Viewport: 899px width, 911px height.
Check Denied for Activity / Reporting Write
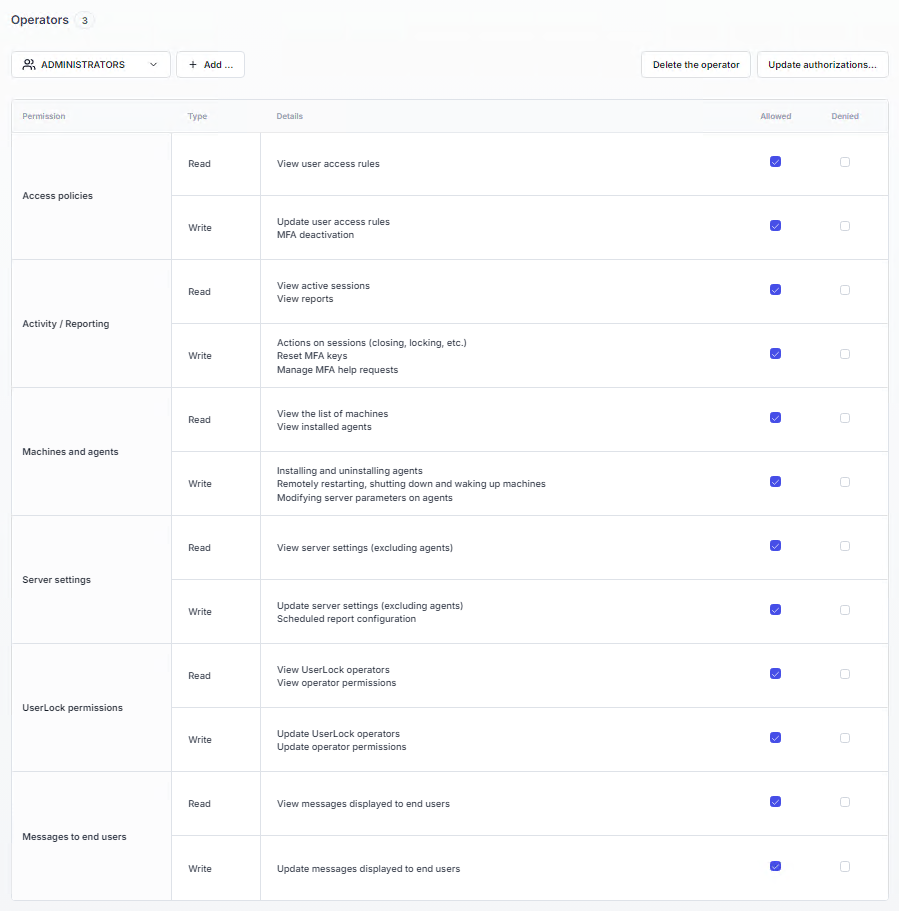pyautogui.click(x=845, y=354)
